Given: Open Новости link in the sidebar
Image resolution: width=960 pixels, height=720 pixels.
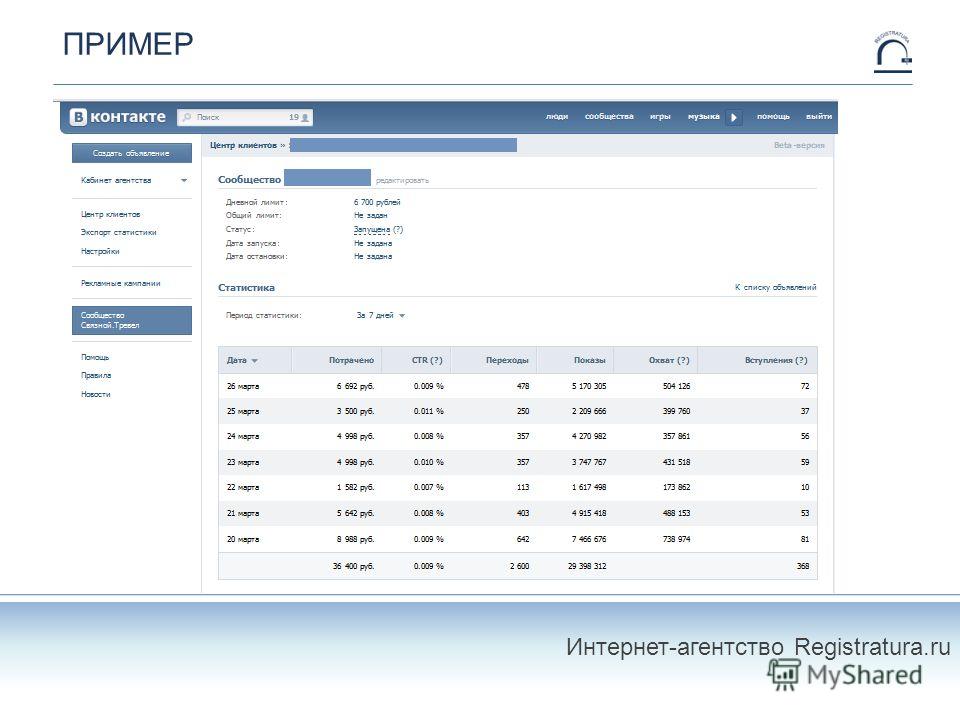Looking at the screenshot, I should [x=96, y=394].
